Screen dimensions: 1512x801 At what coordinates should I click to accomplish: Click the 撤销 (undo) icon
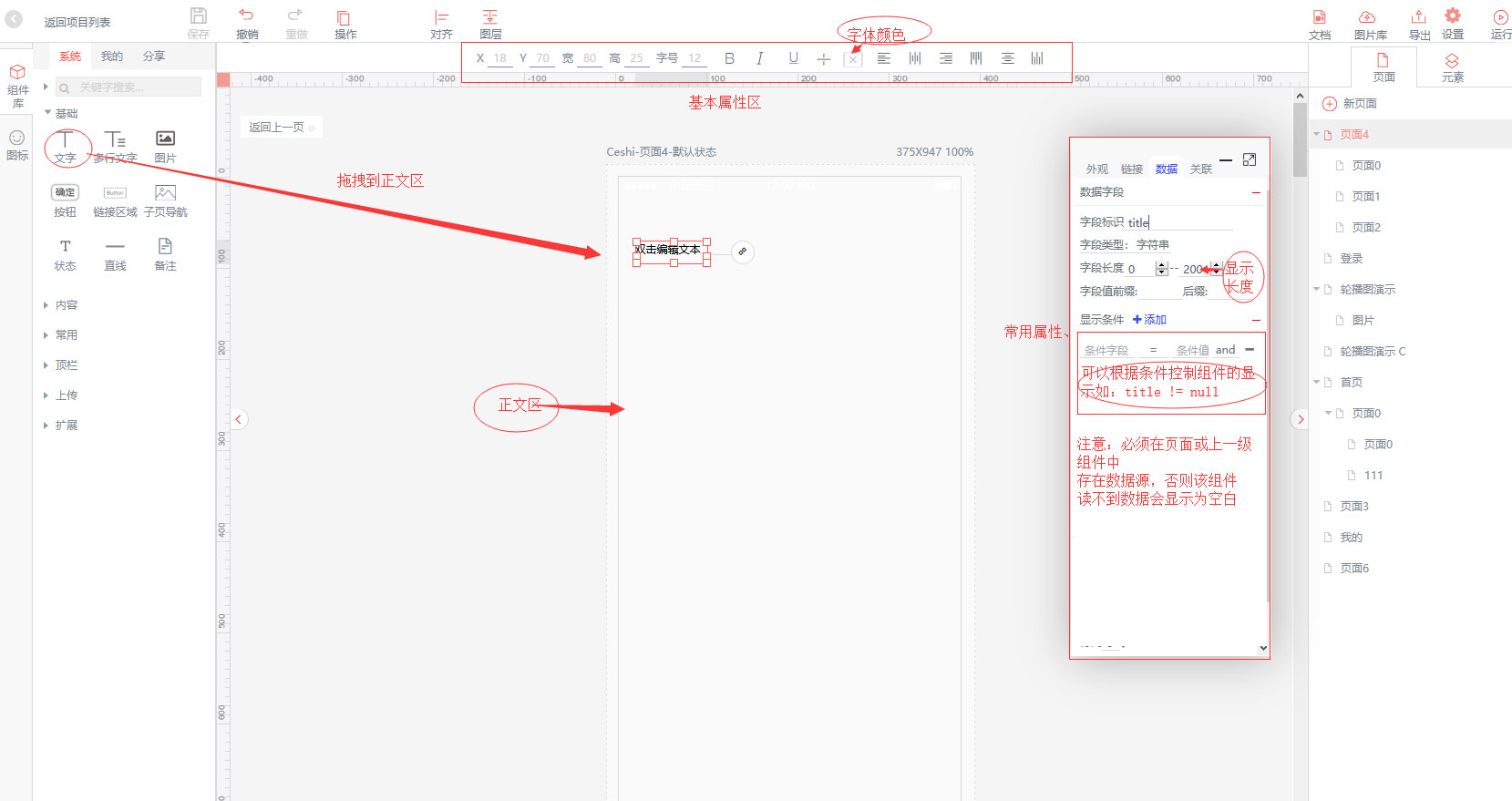[246, 16]
